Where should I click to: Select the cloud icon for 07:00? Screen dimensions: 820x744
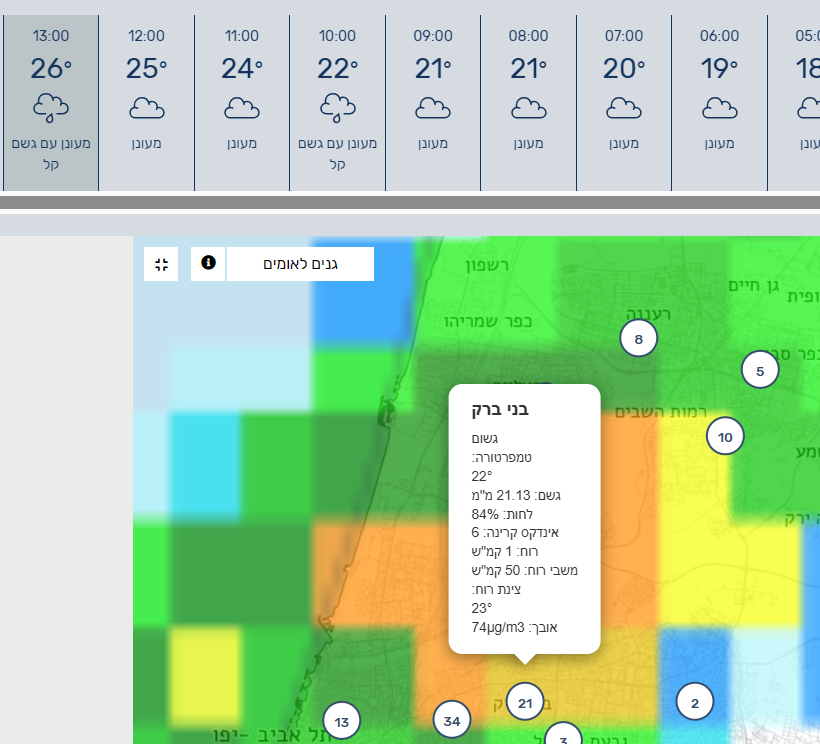click(624, 108)
